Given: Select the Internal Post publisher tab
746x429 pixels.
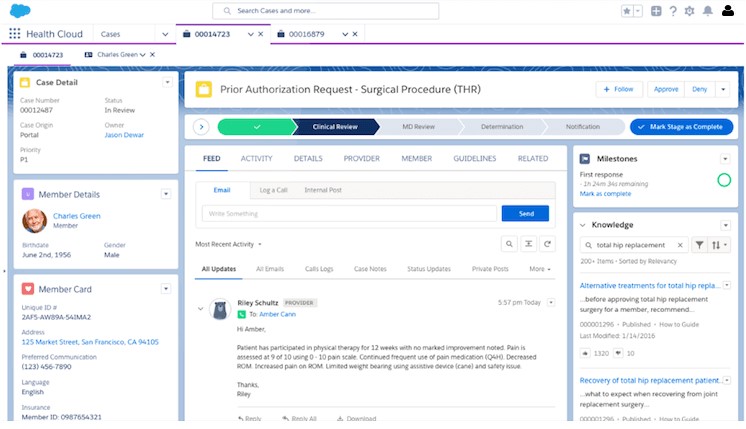Looking at the screenshot, I should [323, 190].
